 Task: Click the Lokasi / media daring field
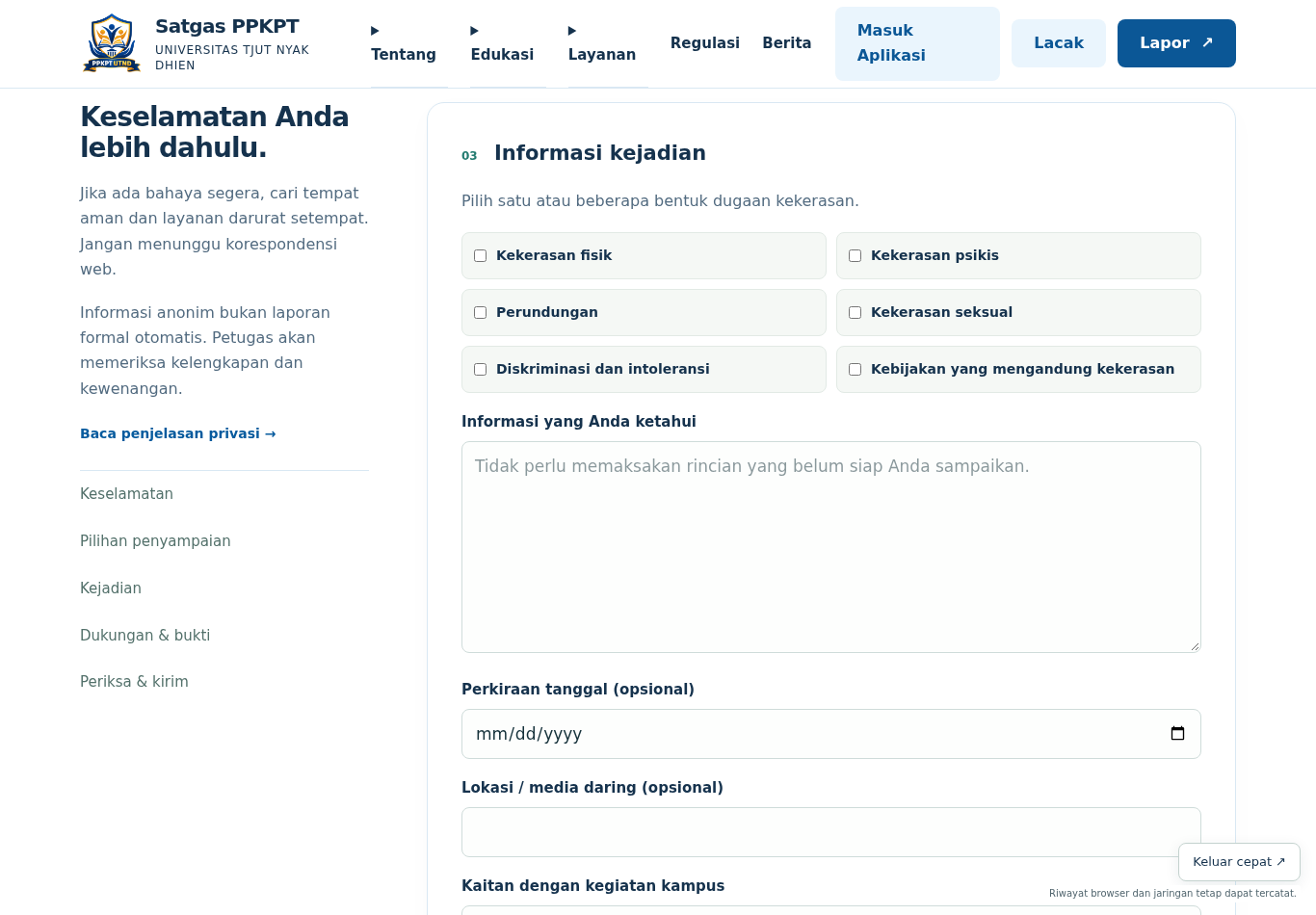831,832
